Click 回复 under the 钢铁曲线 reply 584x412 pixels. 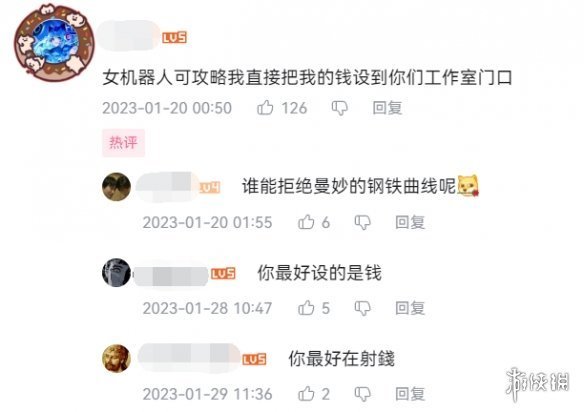(410, 222)
